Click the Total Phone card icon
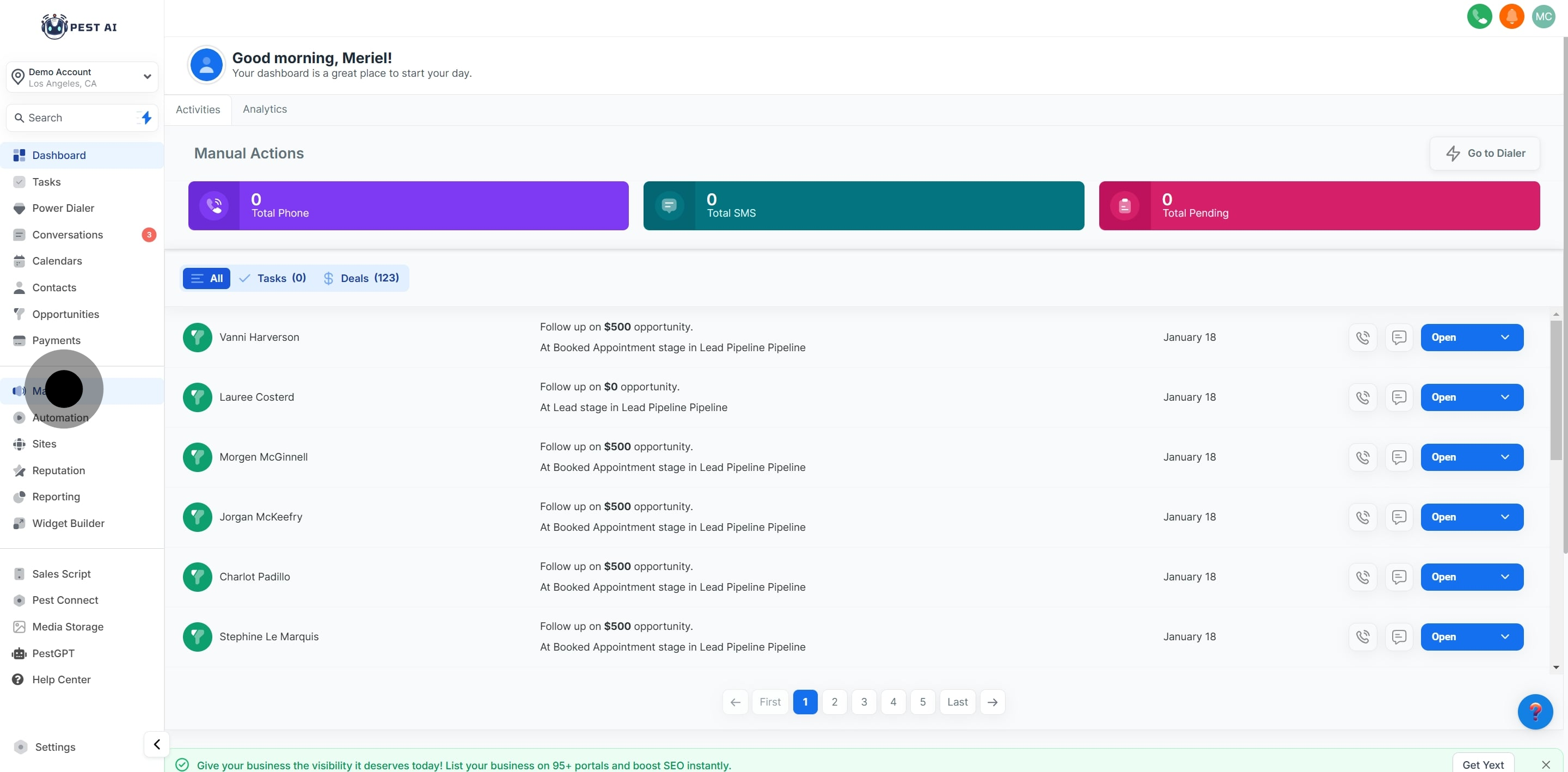 [x=213, y=206]
